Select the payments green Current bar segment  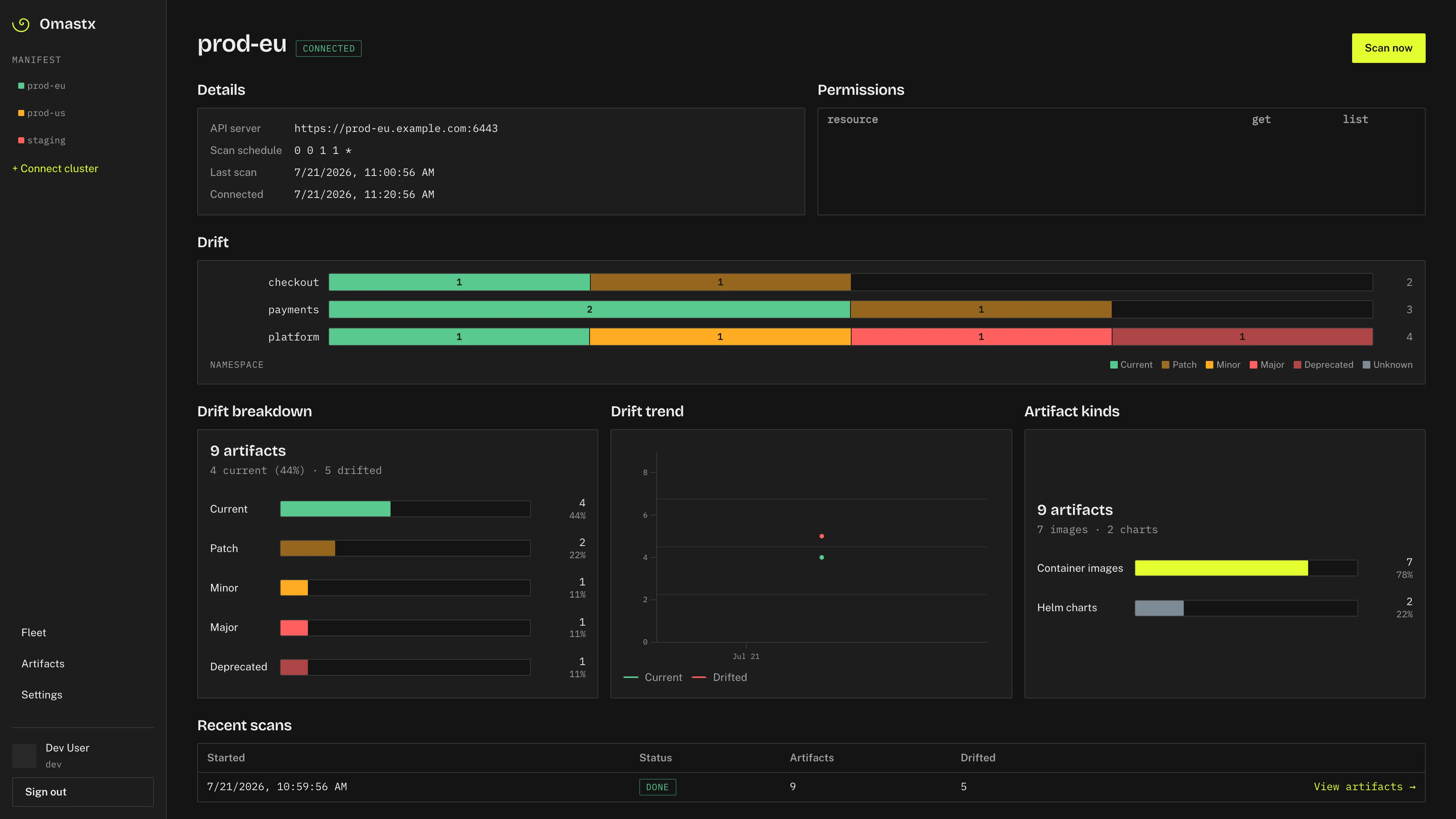[590, 309]
